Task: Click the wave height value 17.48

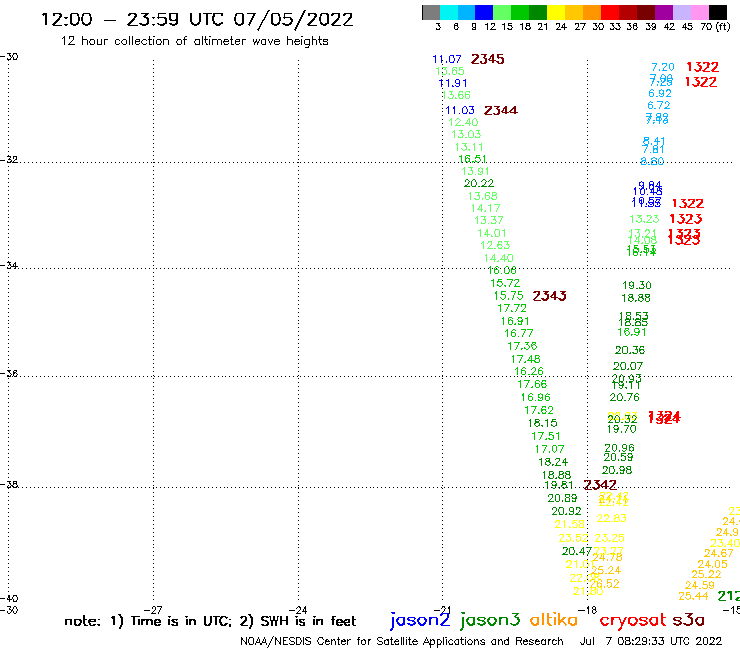Action: pyautogui.click(x=525, y=359)
